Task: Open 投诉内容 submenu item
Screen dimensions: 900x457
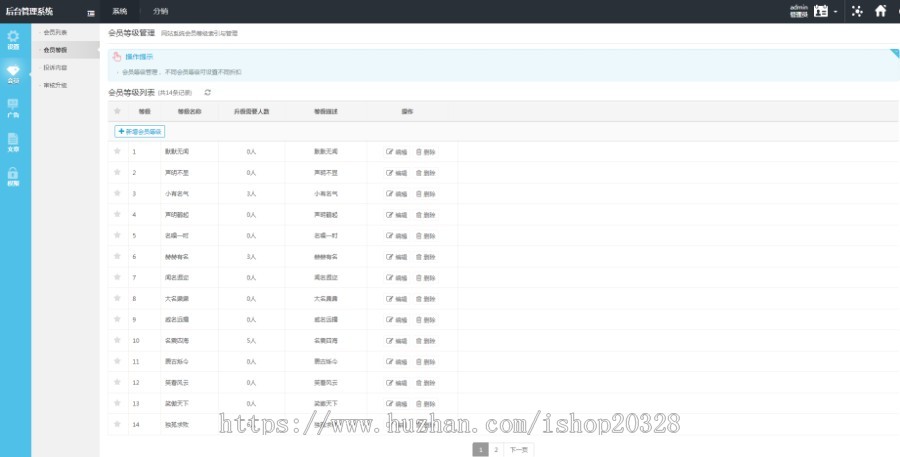Action: (55, 68)
